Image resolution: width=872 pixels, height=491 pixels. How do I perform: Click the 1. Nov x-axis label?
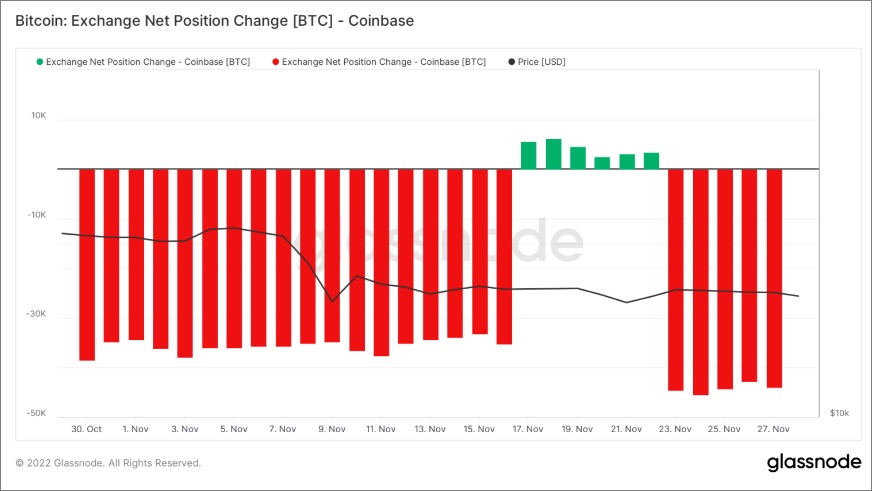[x=136, y=429]
